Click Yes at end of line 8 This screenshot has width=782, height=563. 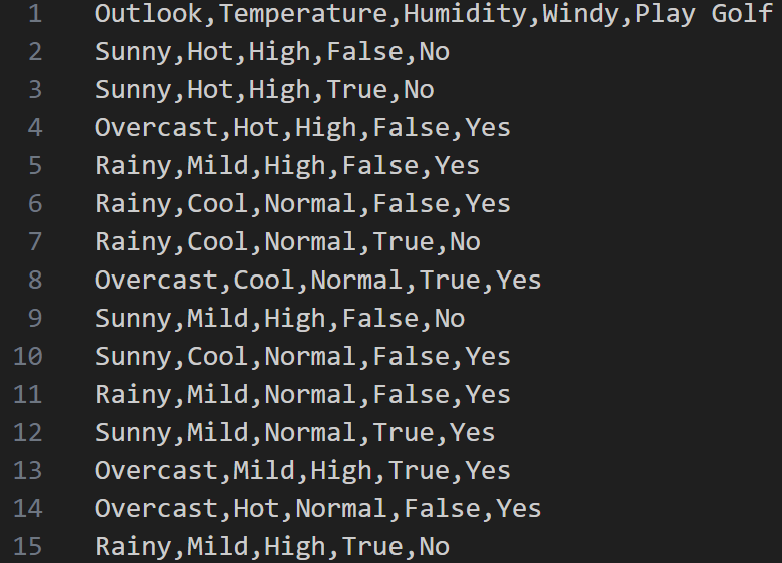(x=518, y=280)
